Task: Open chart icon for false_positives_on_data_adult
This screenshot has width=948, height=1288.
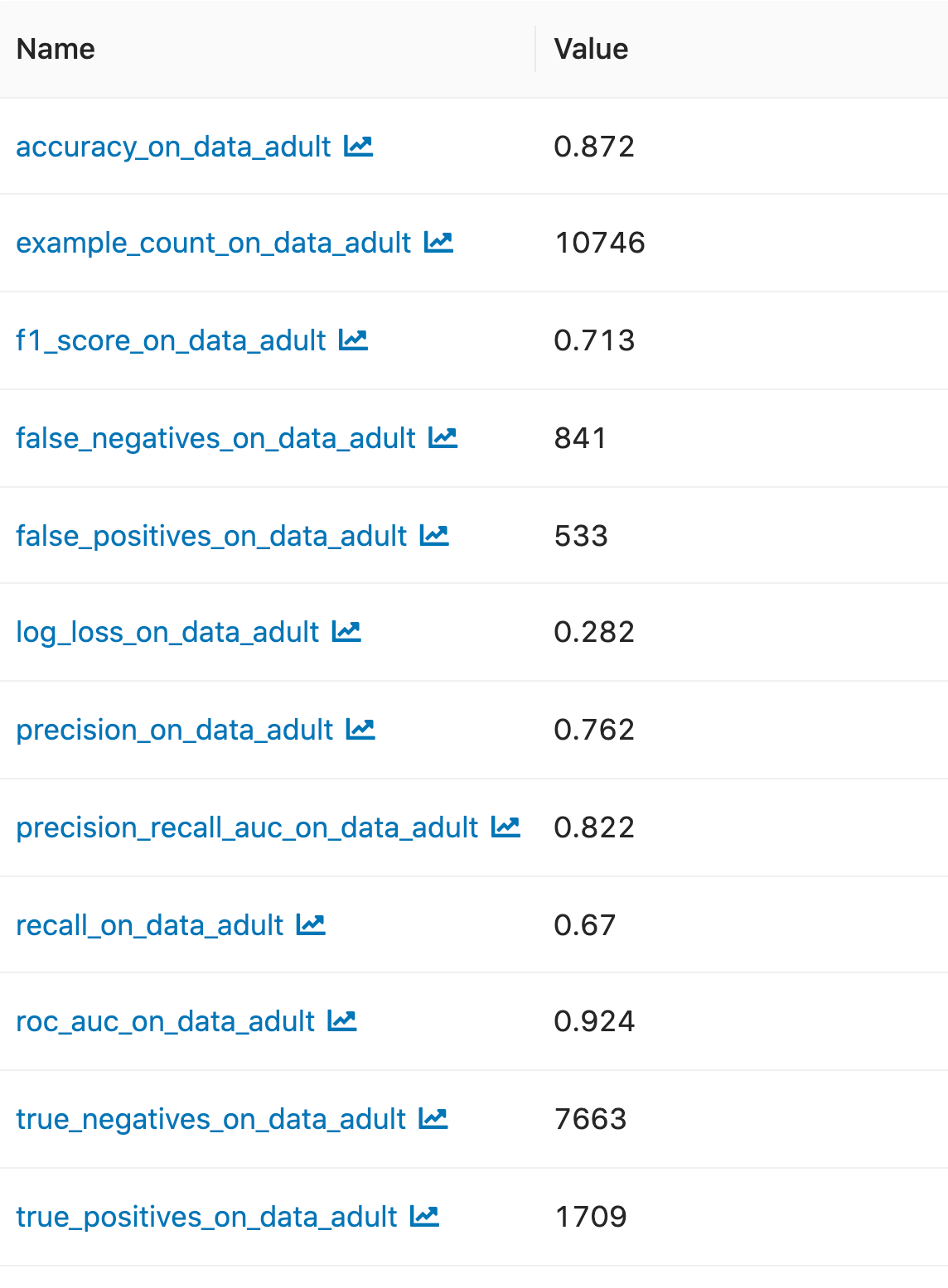Action: pyautogui.click(x=434, y=536)
